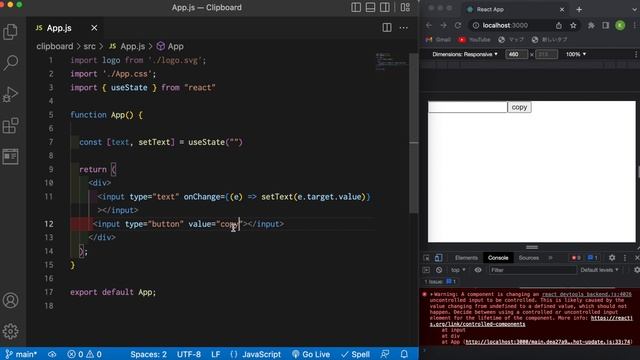Viewport: 640px width, 360px height.
Task: Toggle the bottom panel in VS Code
Action: pyautogui.click(x=370, y=7)
